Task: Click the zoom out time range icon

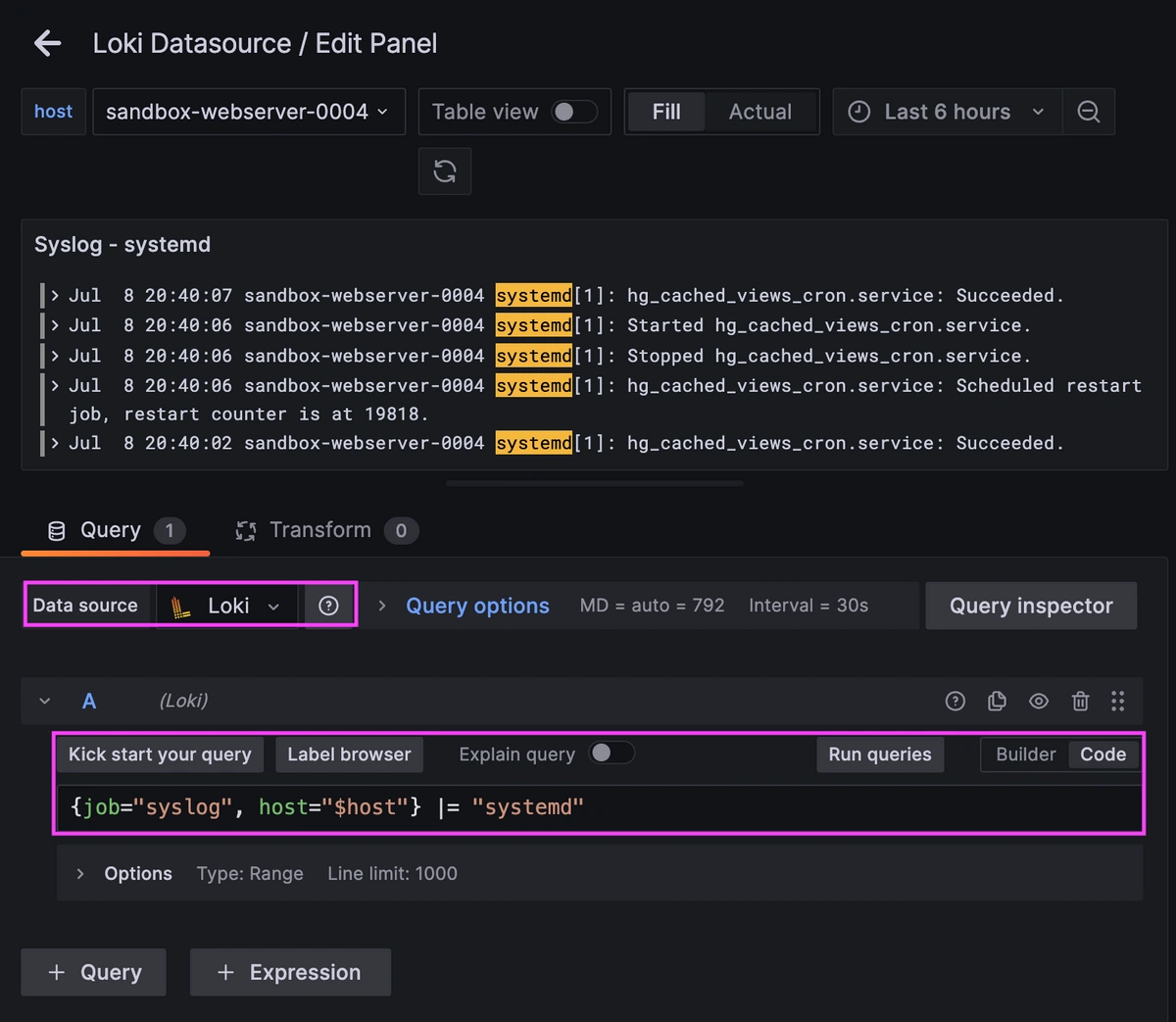Action: 1088,112
